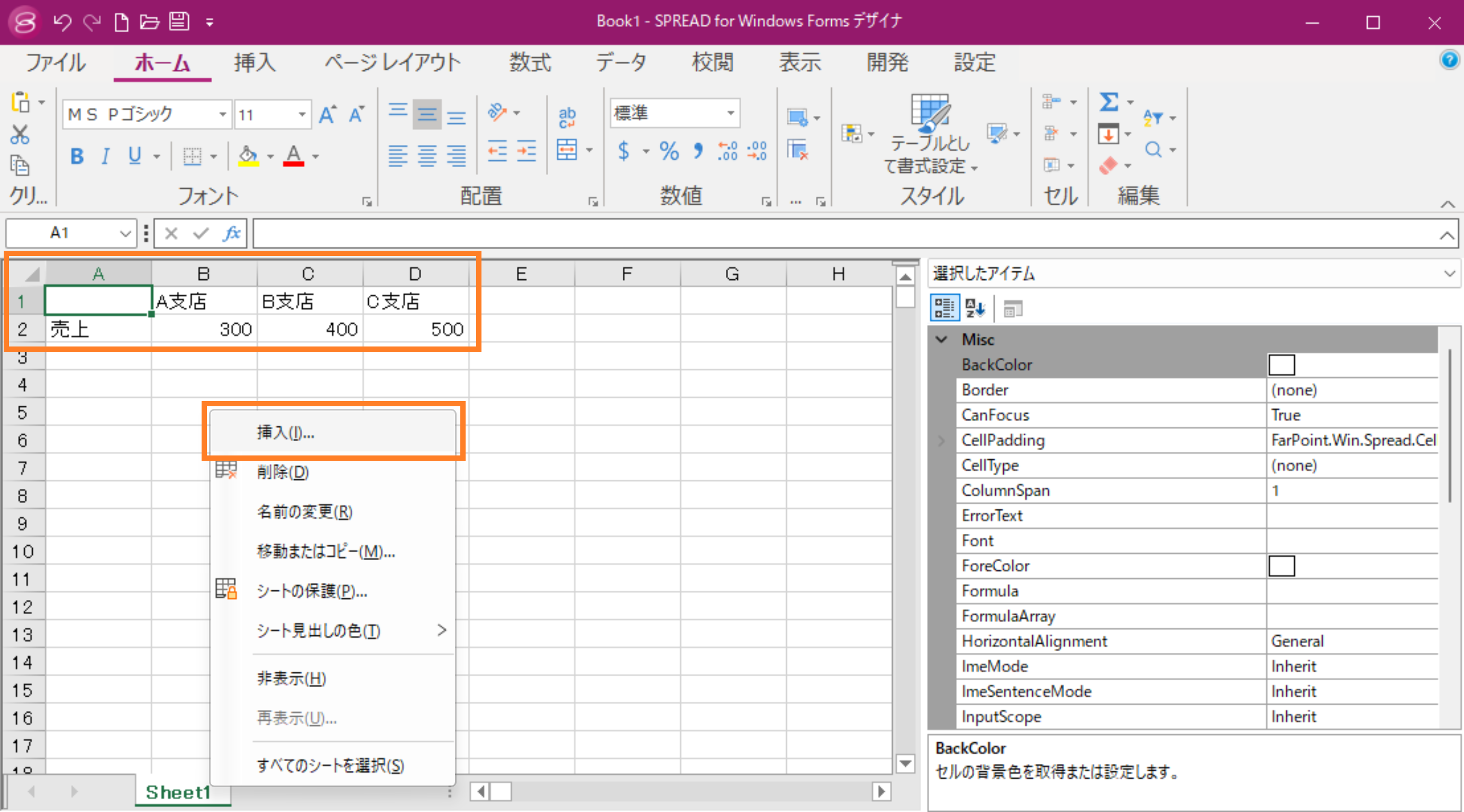Increase indent in alignment group
1464x812 pixels.
[x=526, y=151]
